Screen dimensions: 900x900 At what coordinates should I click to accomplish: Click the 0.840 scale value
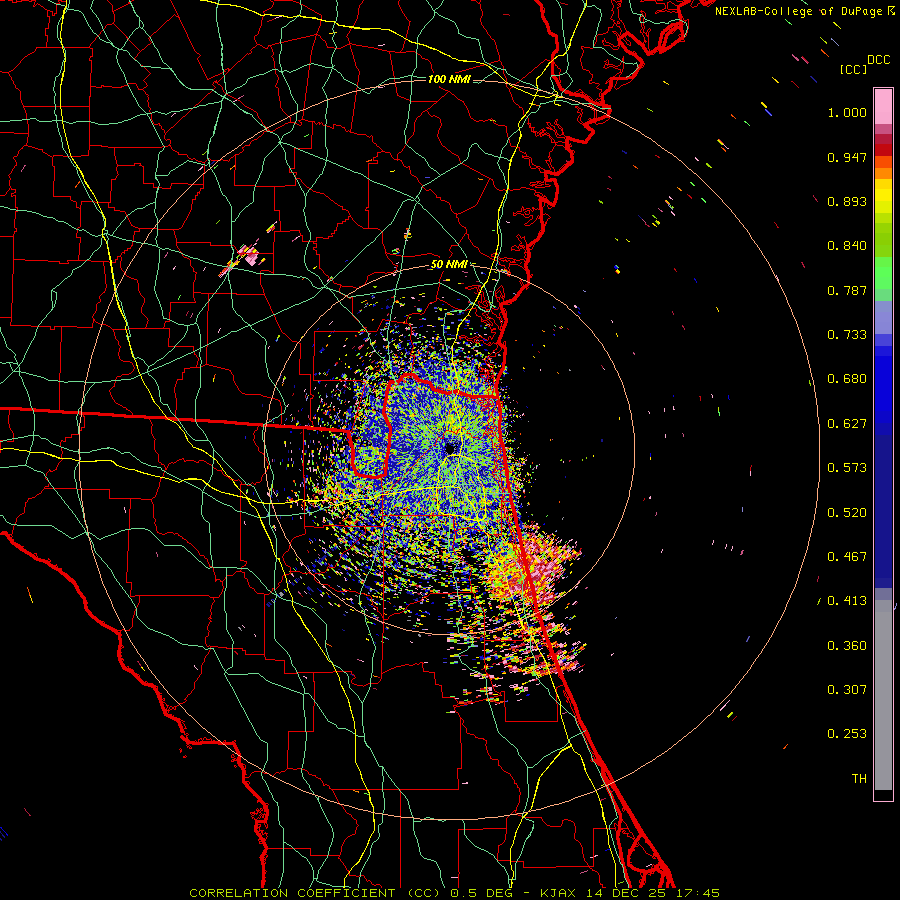click(x=847, y=246)
